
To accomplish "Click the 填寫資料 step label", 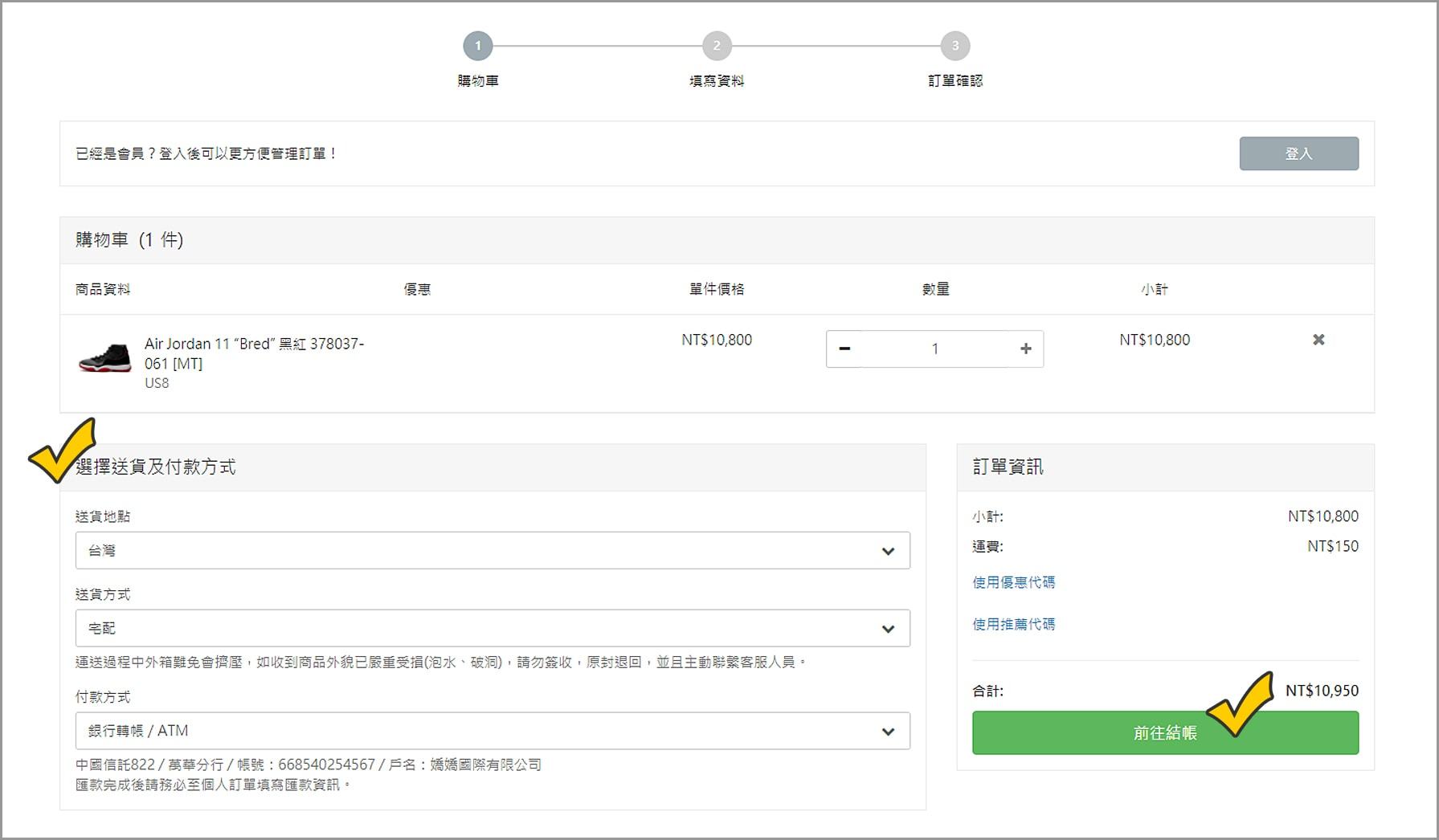I will coord(717,81).
